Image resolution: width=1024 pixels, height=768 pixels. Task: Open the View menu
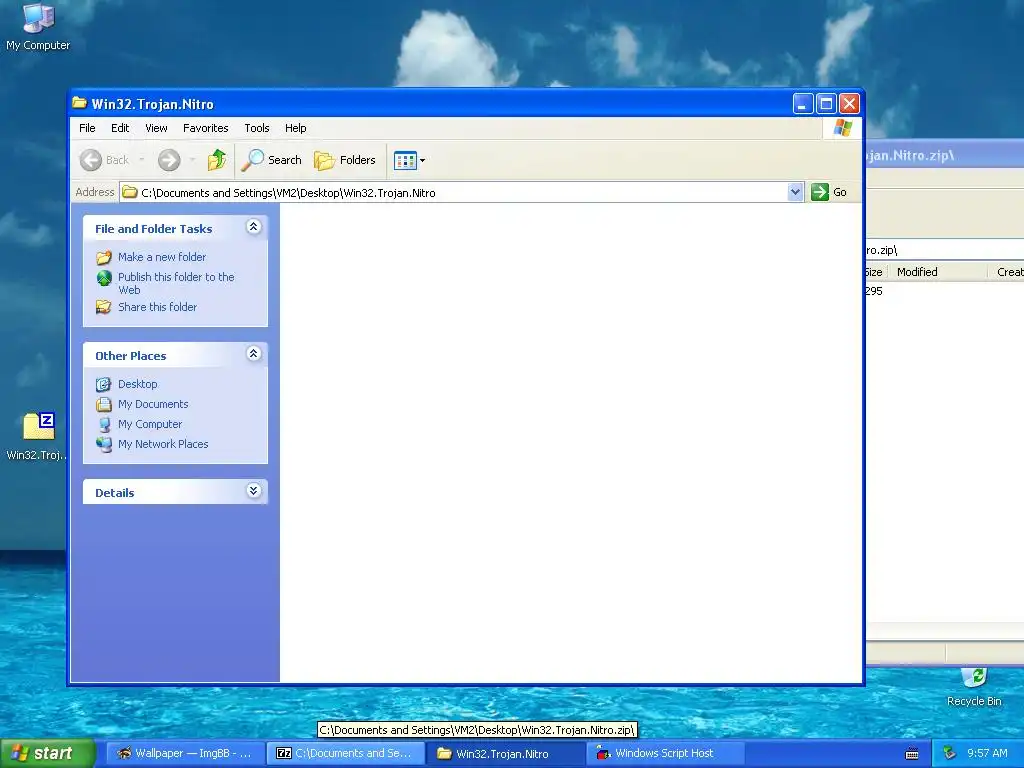click(x=156, y=128)
